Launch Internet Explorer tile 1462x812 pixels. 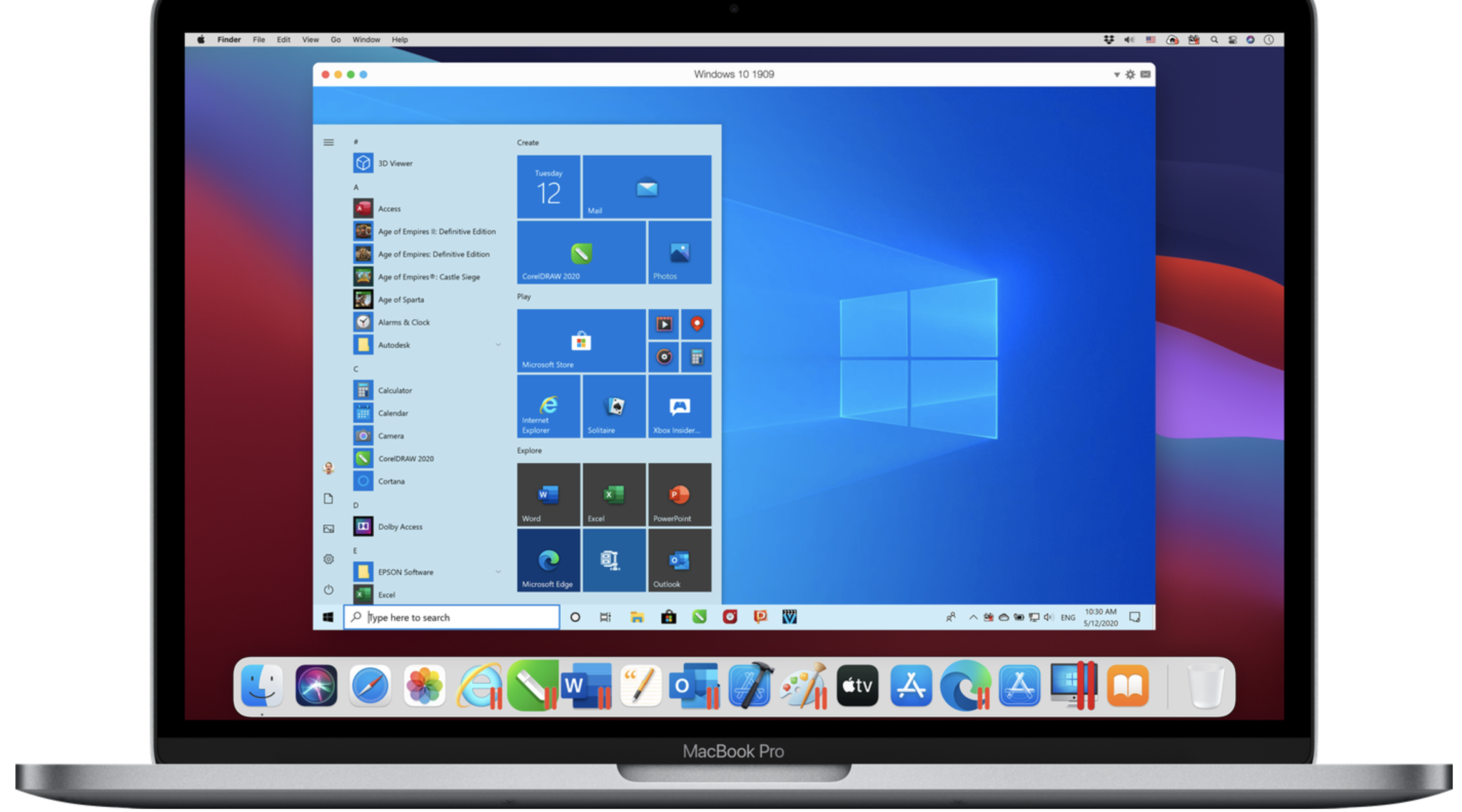click(548, 407)
